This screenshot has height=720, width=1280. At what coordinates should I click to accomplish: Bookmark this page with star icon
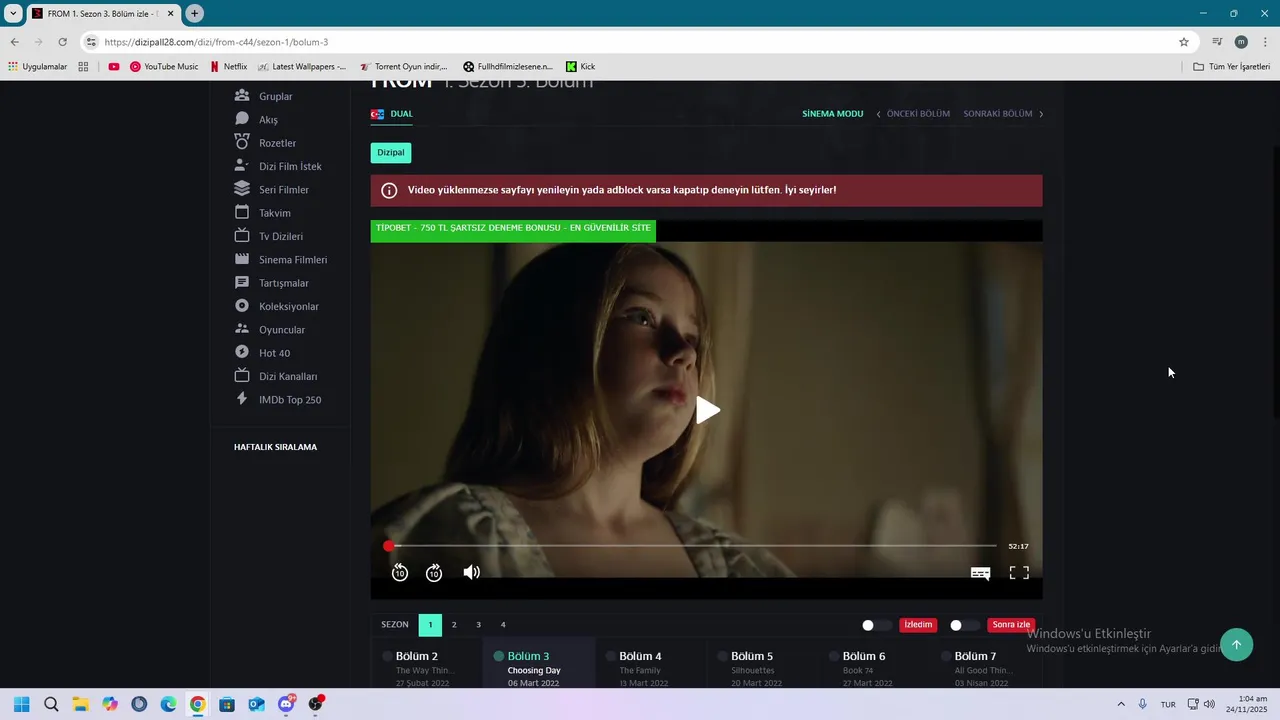tap(1184, 42)
